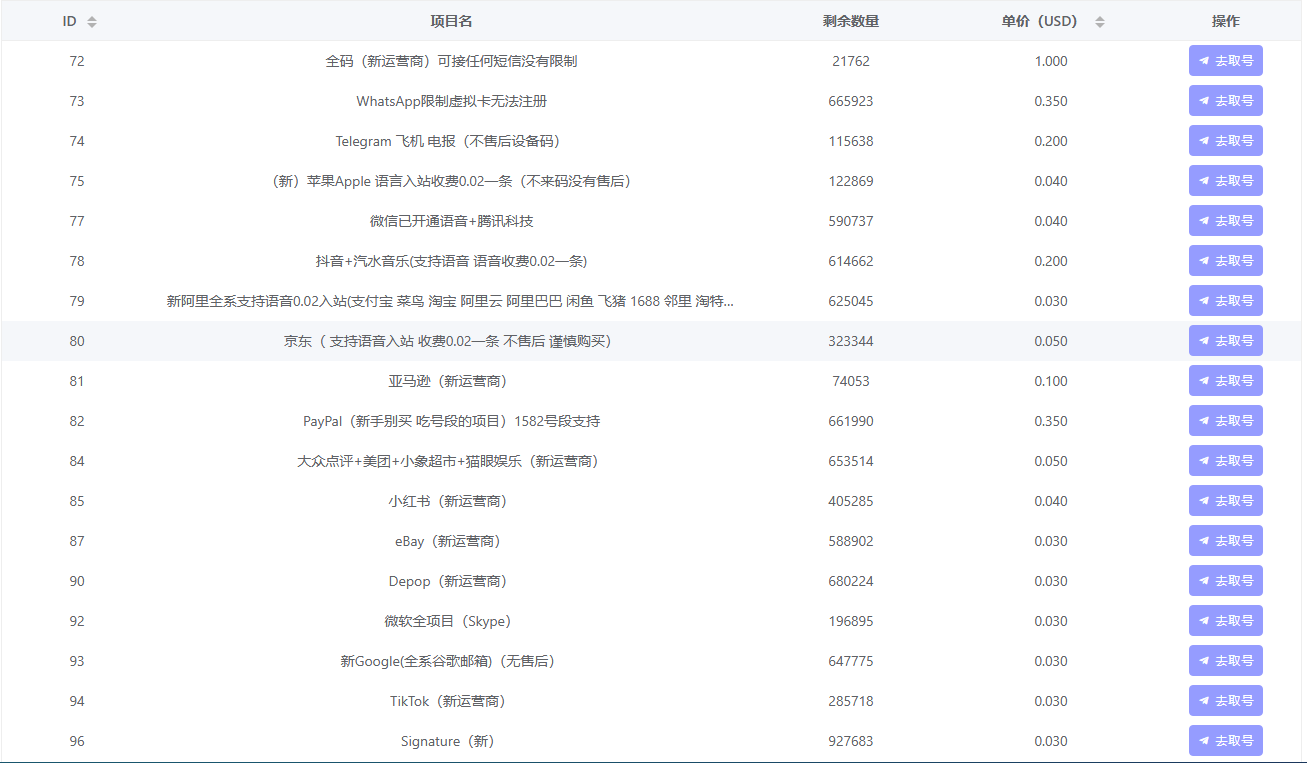
Task: Select 大众点评+美团+小象超市 project name
Action: (x=451, y=461)
